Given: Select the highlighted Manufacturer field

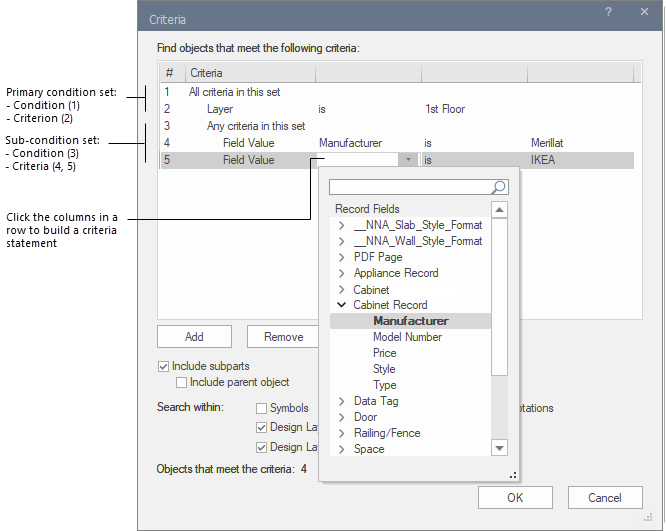Looking at the screenshot, I should pos(410,321).
